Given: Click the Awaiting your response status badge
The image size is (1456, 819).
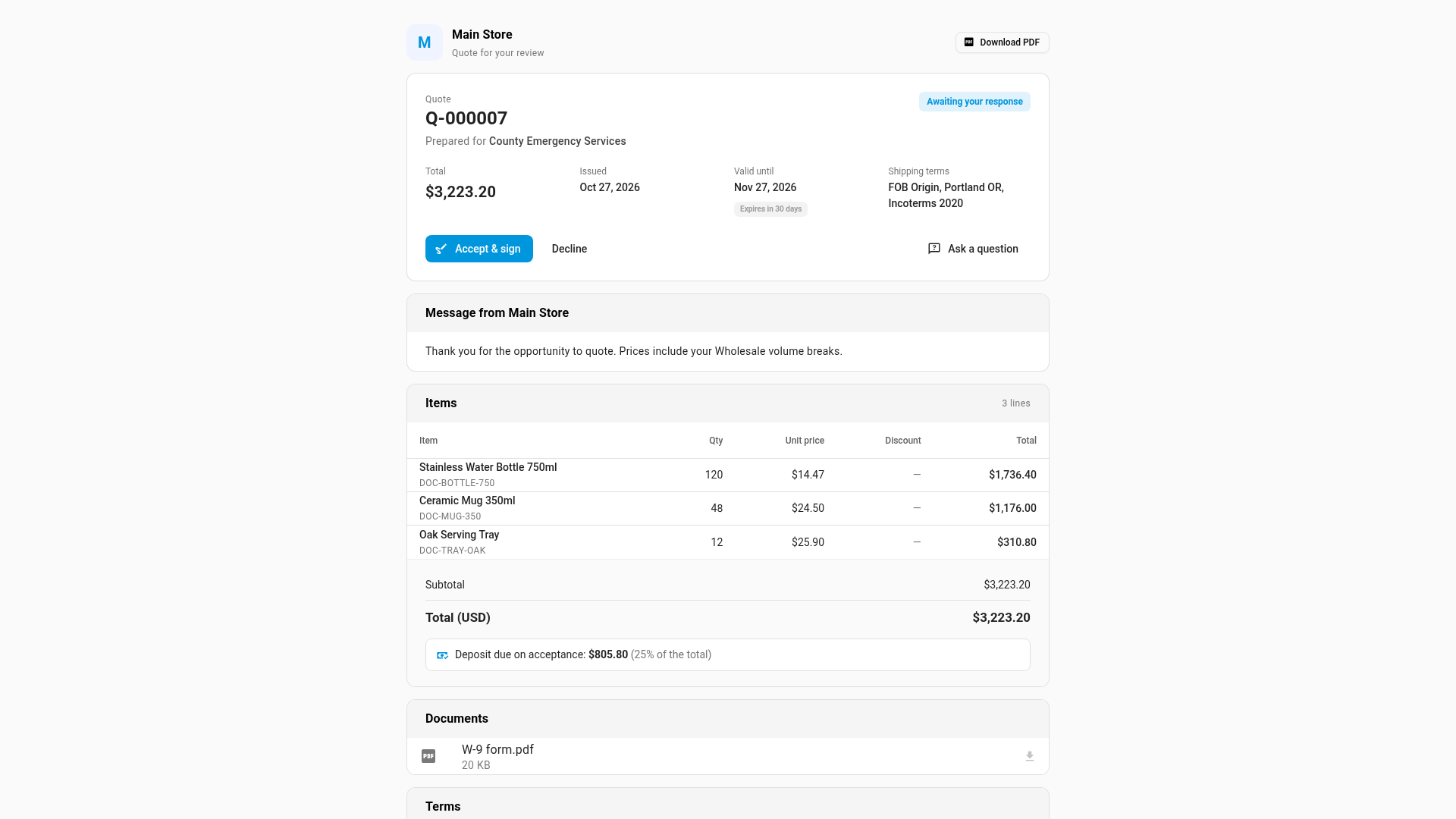Looking at the screenshot, I should pyautogui.click(x=974, y=102).
